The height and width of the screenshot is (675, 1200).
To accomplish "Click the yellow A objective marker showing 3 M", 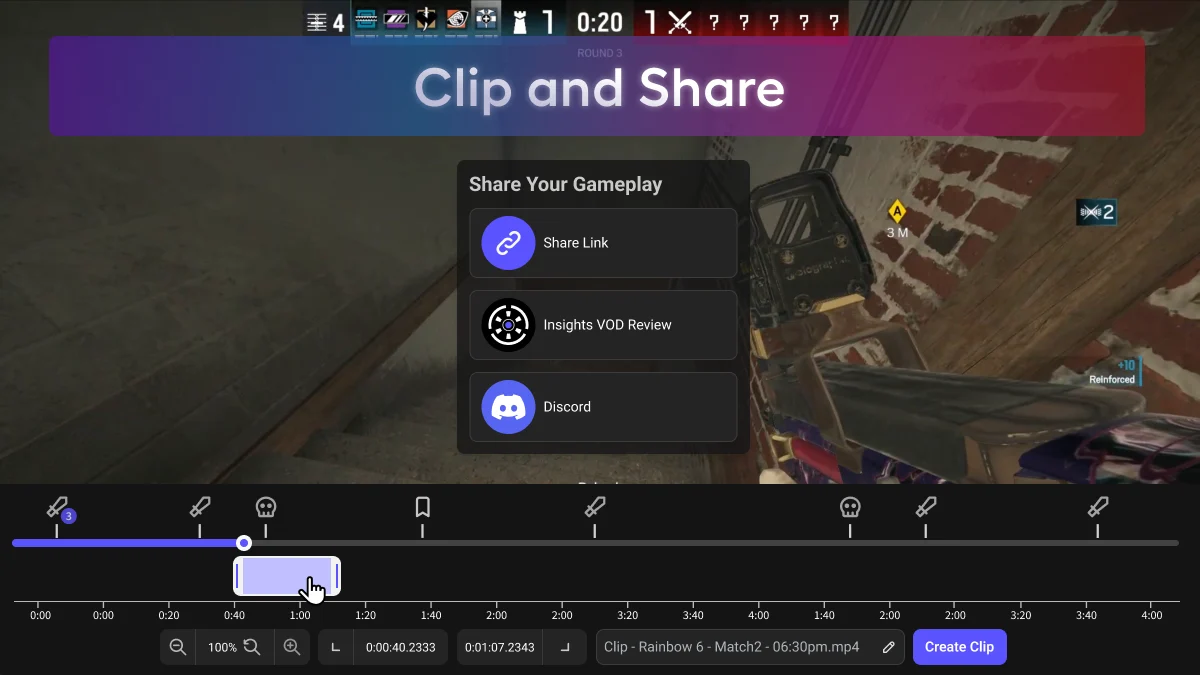I will 897,211.
